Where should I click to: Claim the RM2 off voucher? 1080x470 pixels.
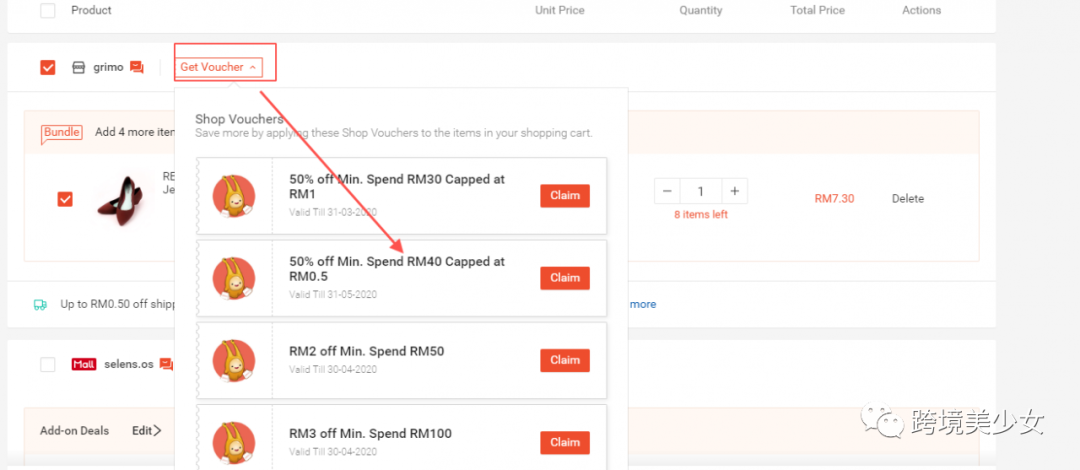coord(565,360)
